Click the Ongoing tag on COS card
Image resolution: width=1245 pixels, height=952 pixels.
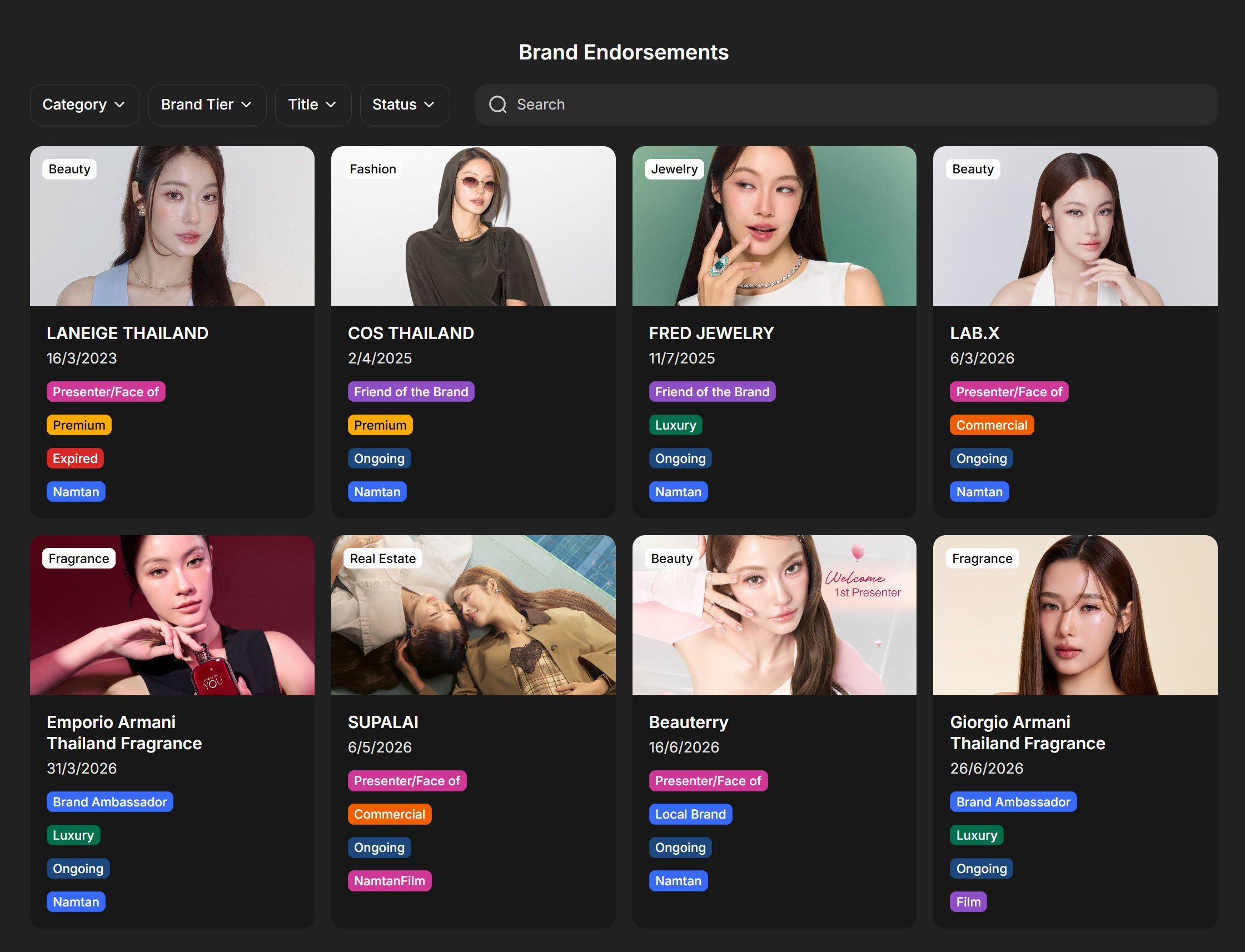379,458
